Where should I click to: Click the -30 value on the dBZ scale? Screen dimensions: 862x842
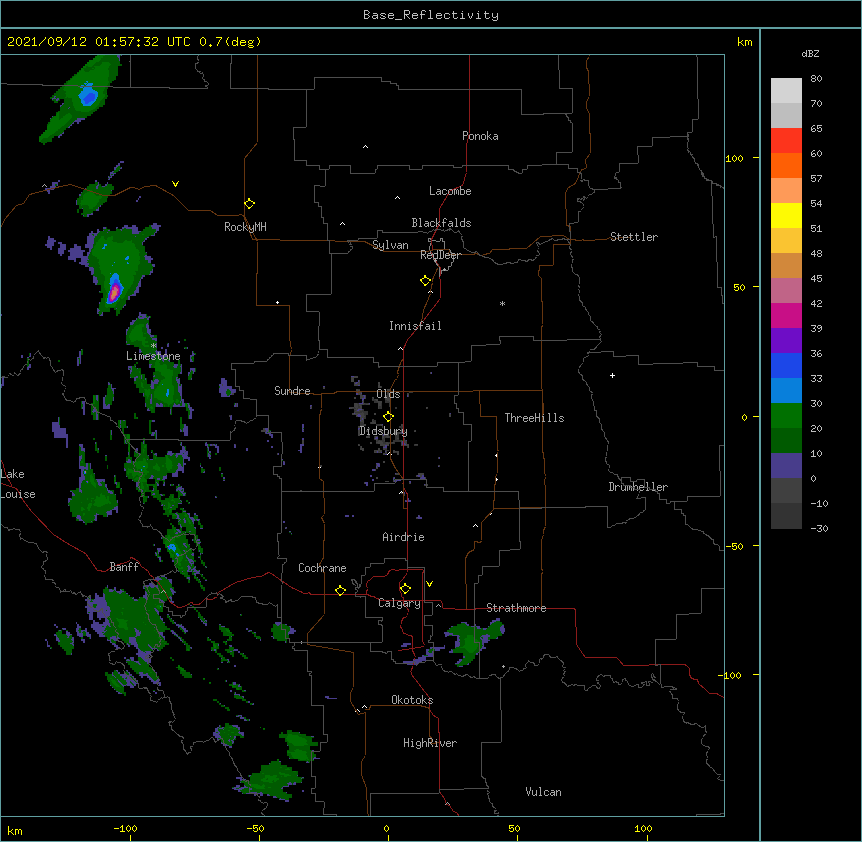click(819, 528)
